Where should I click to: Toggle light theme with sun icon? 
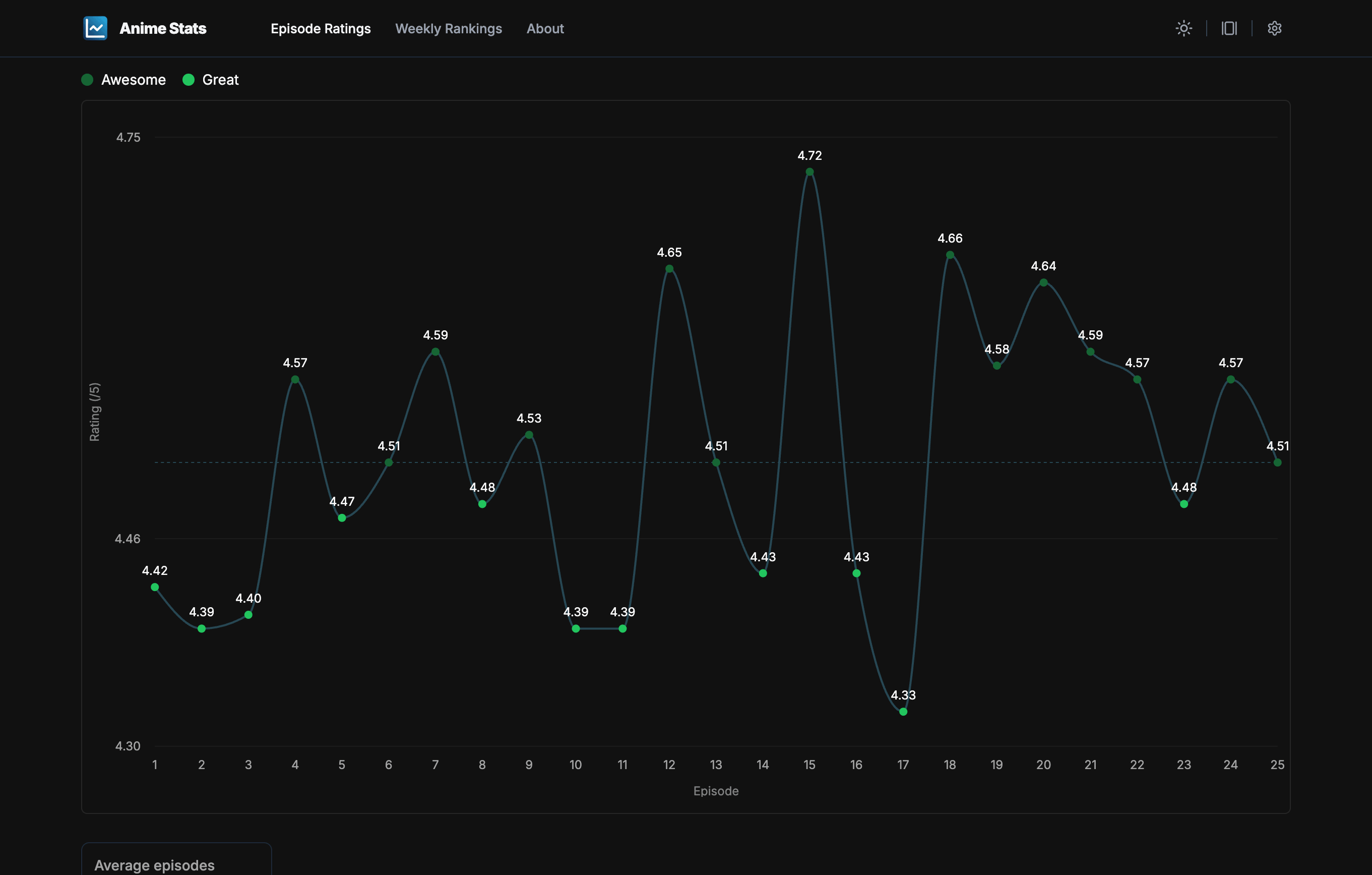(x=1183, y=28)
